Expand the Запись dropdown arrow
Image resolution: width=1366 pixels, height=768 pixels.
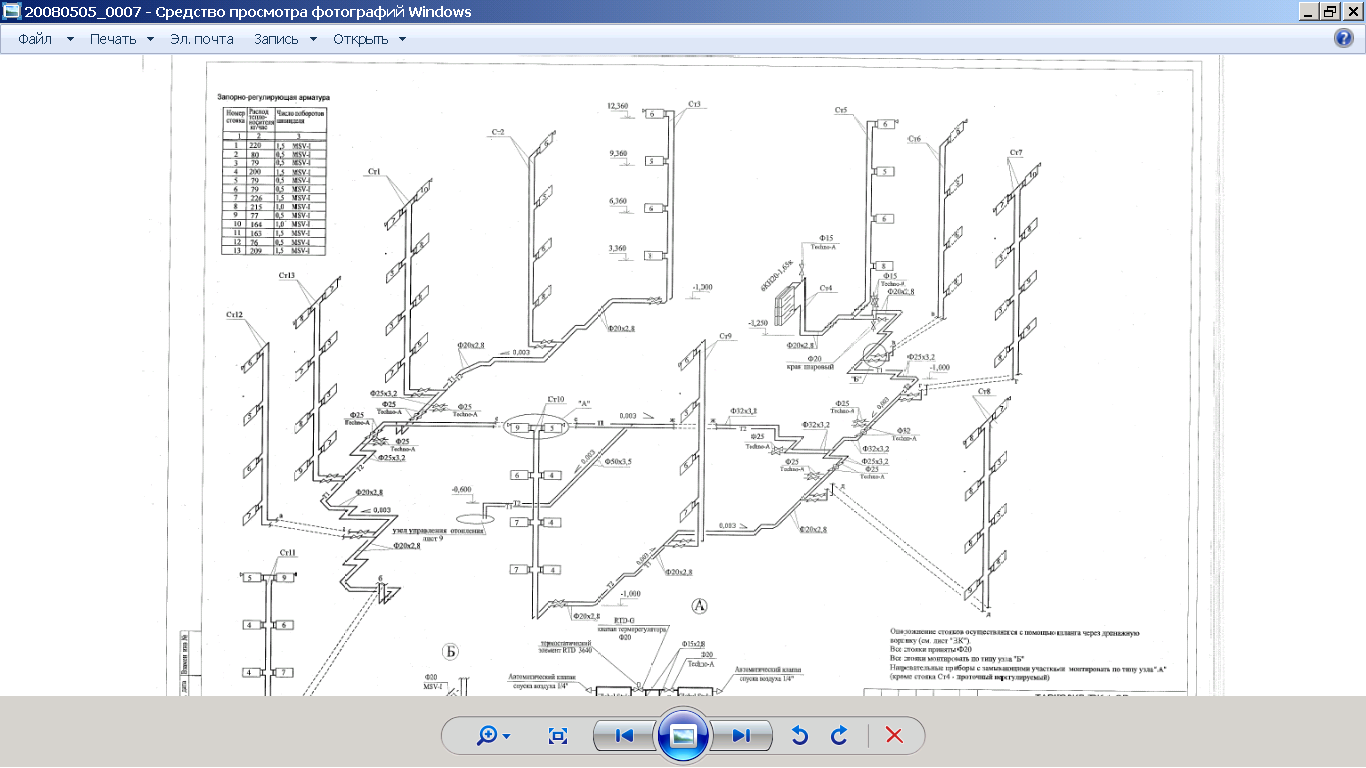point(313,39)
